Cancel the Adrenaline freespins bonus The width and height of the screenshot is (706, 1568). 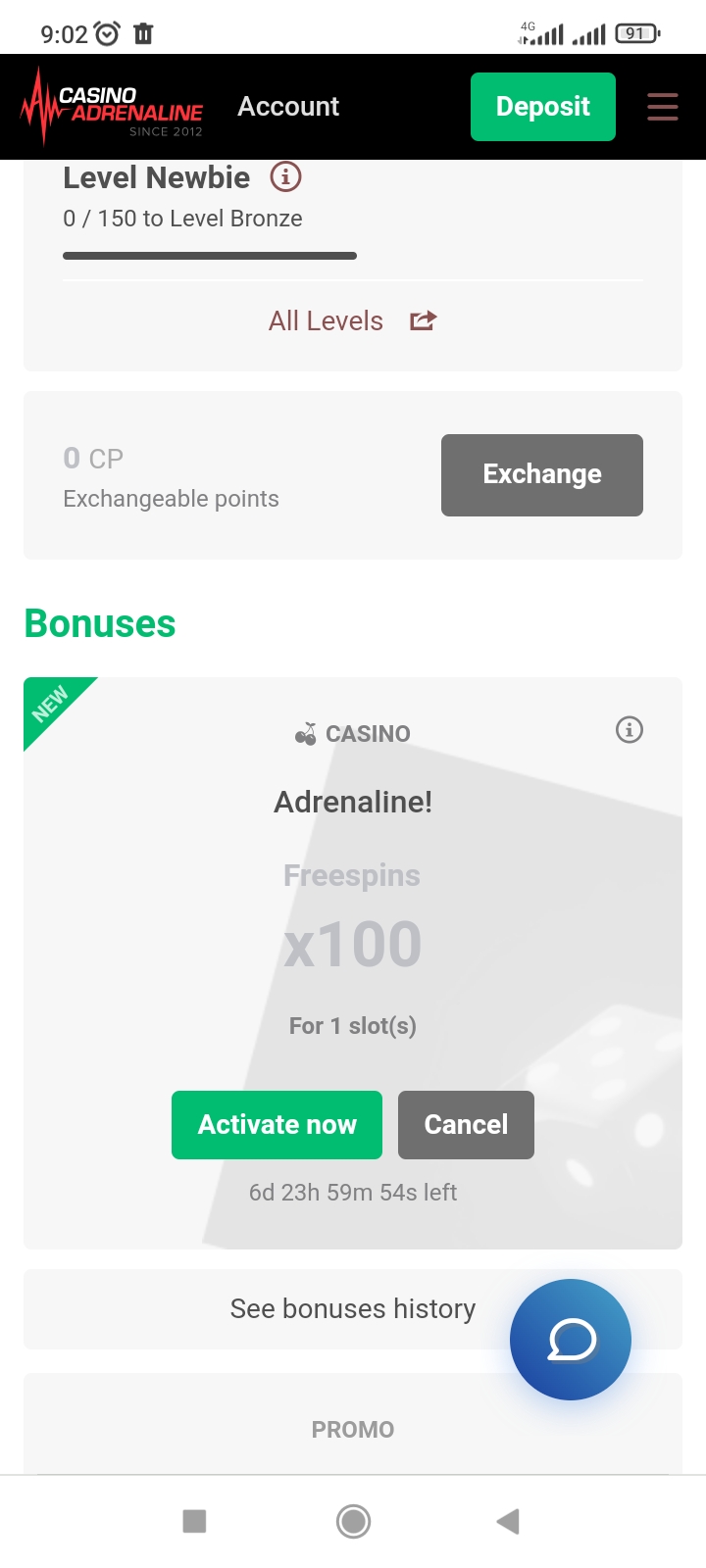(x=466, y=1125)
